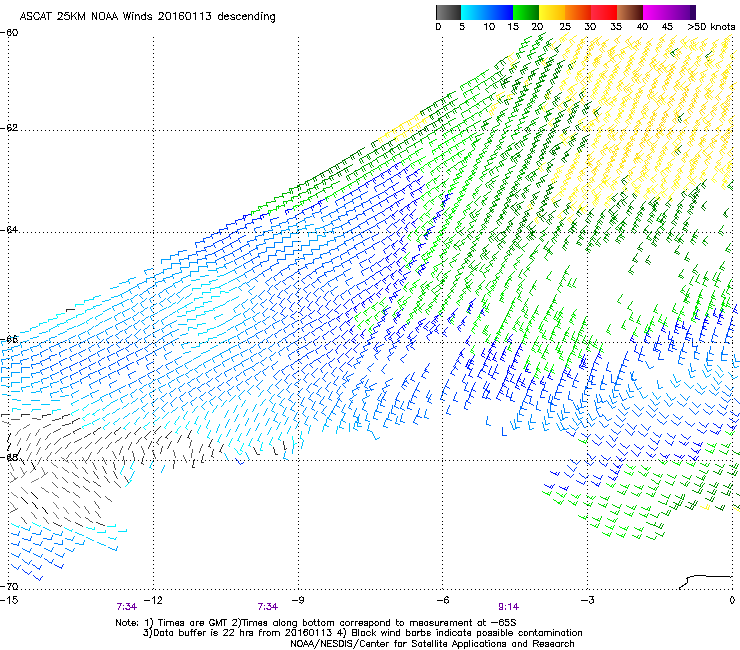The height and width of the screenshot is (650, 740).
Task: Click the purple '7:34' time near -9
Action: click(268, 607)
